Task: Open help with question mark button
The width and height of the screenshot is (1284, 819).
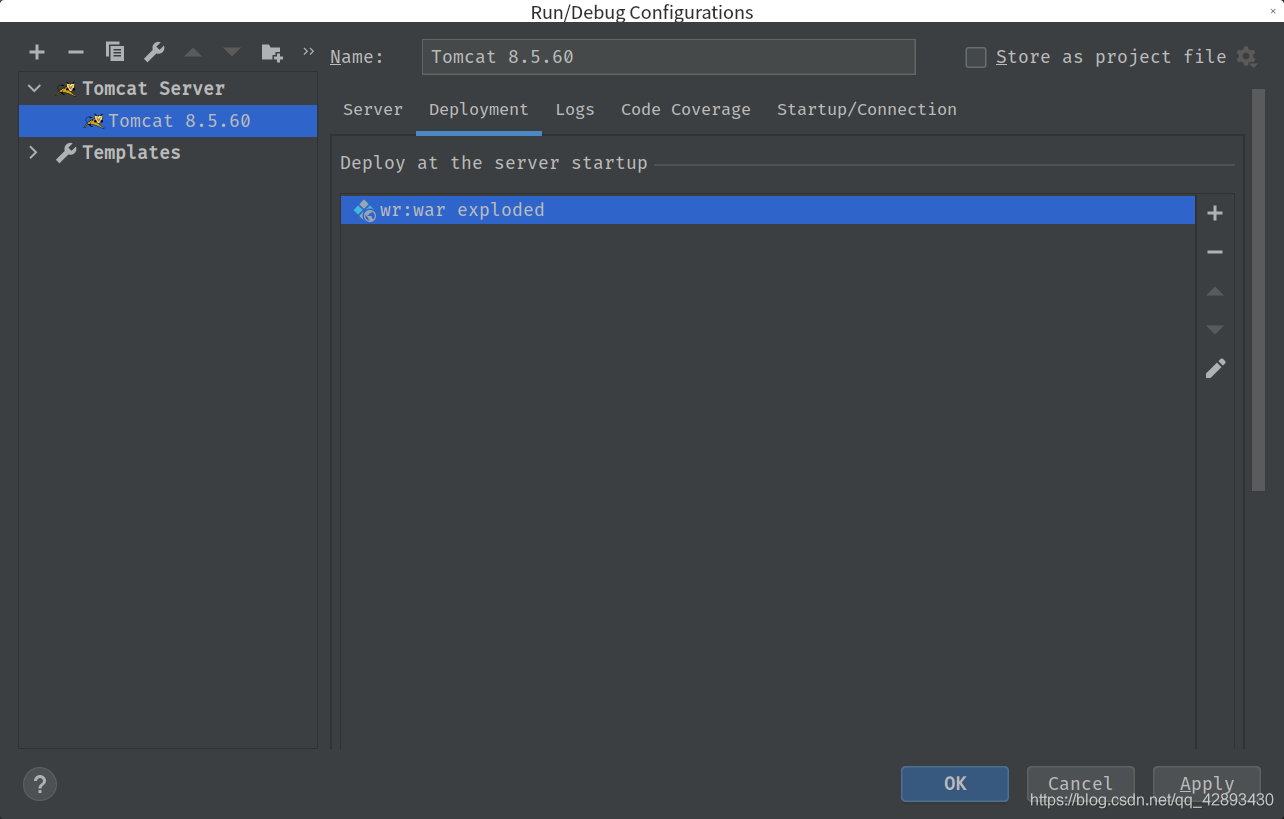Action: coord(40,784)
